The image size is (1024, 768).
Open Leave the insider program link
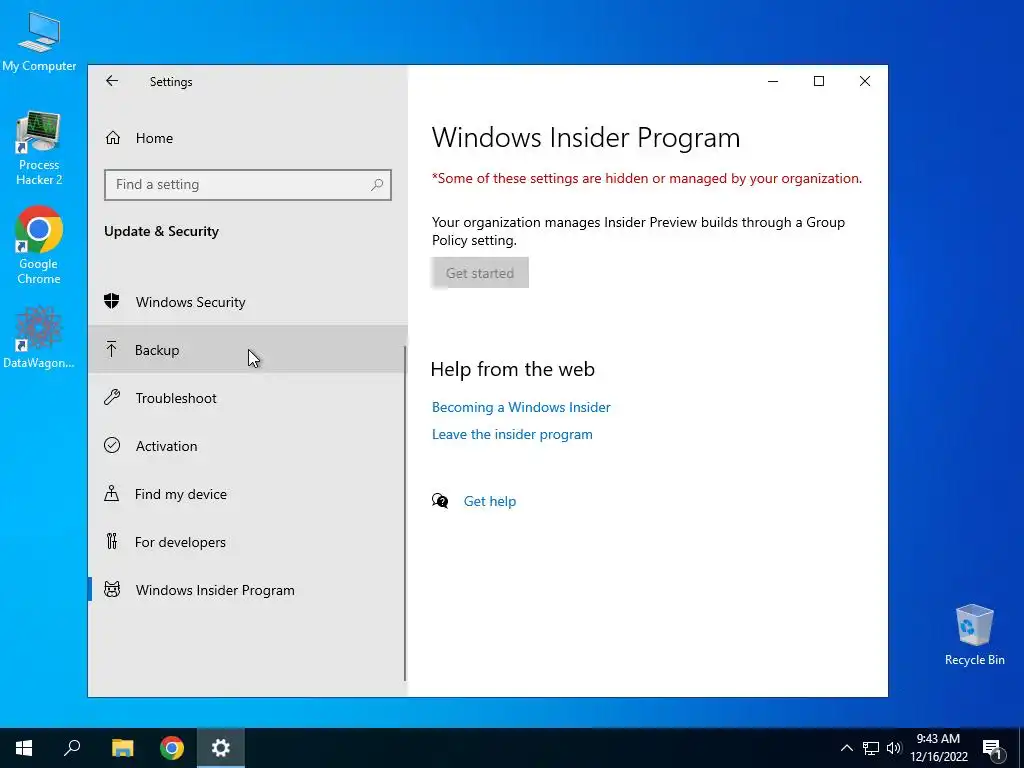[512, 434]
